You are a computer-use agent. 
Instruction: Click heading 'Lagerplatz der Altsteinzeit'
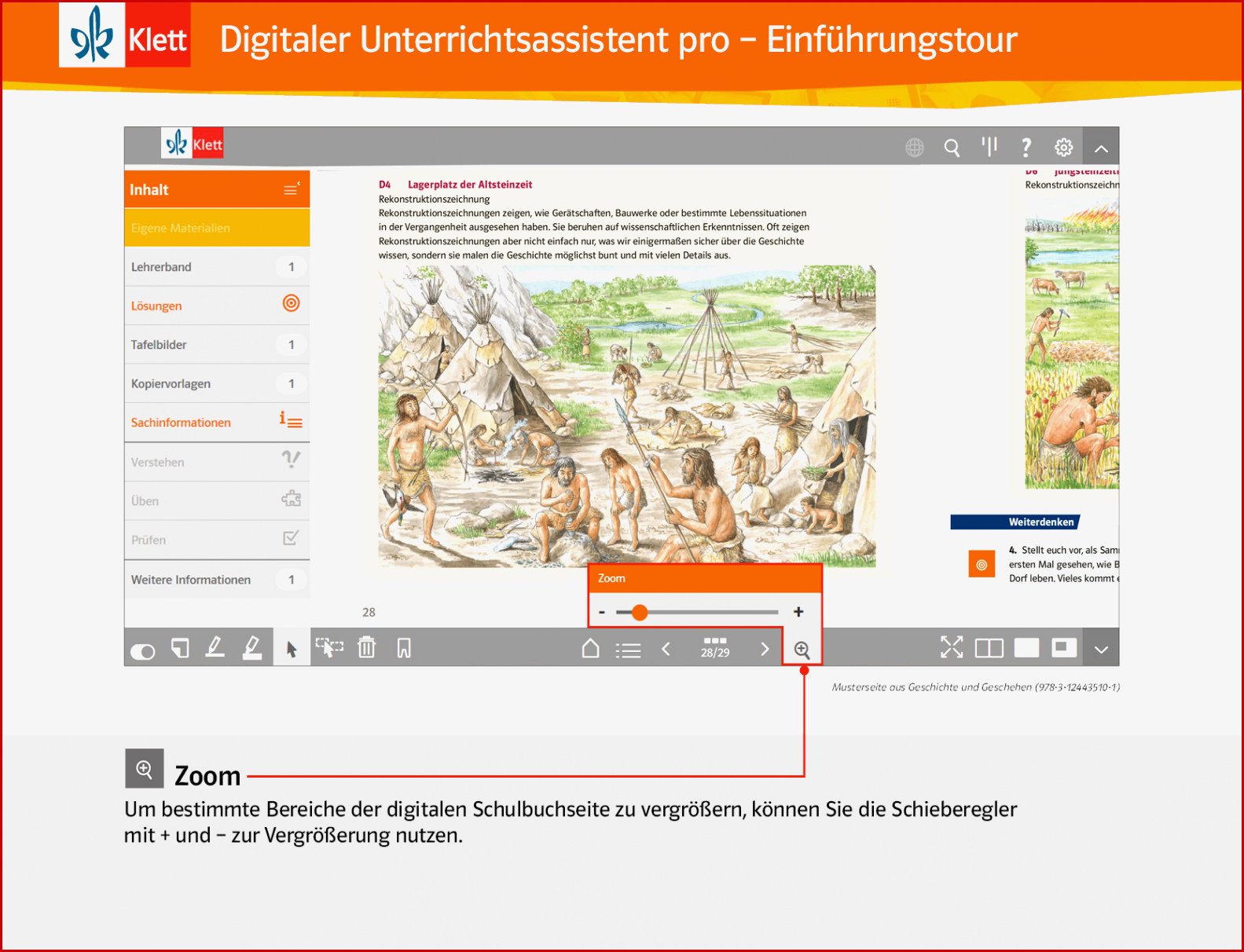click(x=470, y=185)
